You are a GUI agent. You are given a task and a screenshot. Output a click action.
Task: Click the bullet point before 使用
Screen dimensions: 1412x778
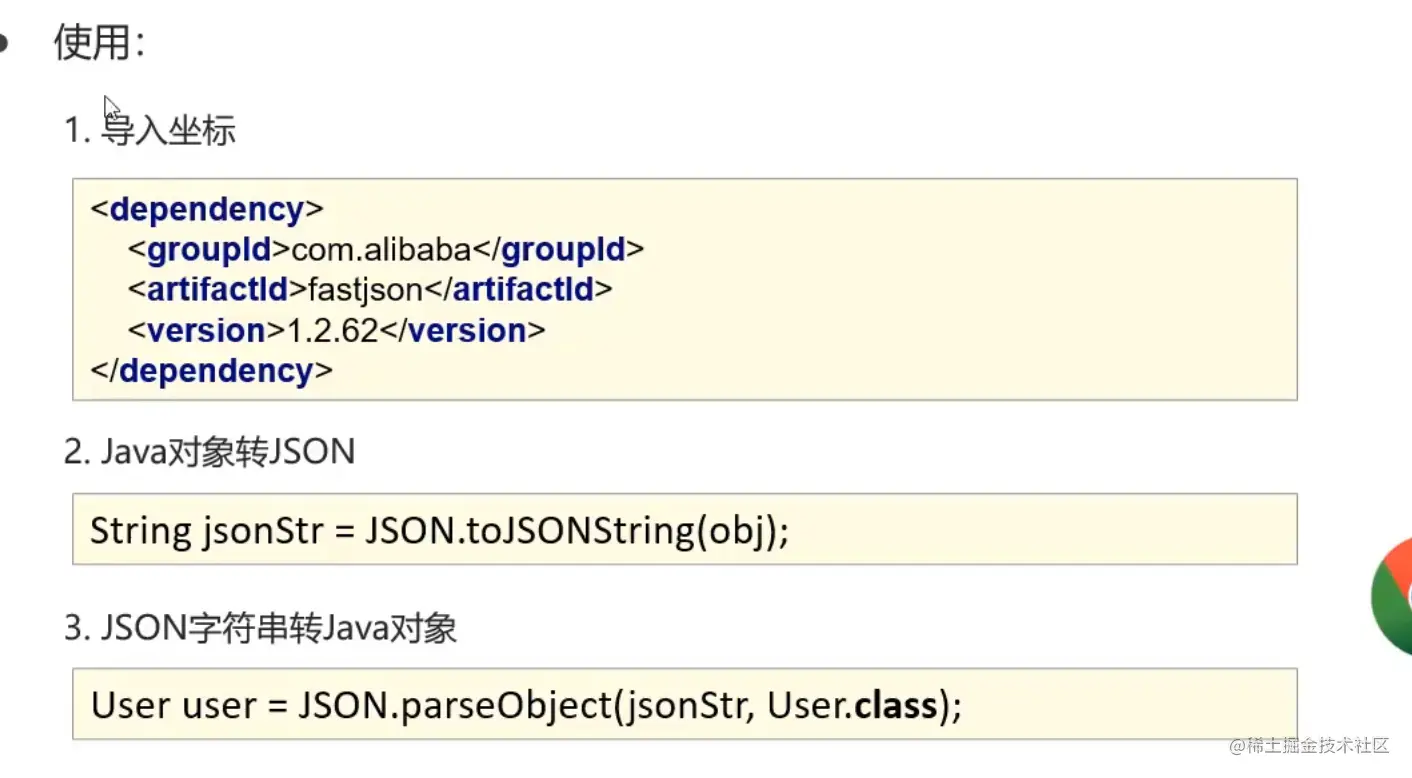pos(4,44)
